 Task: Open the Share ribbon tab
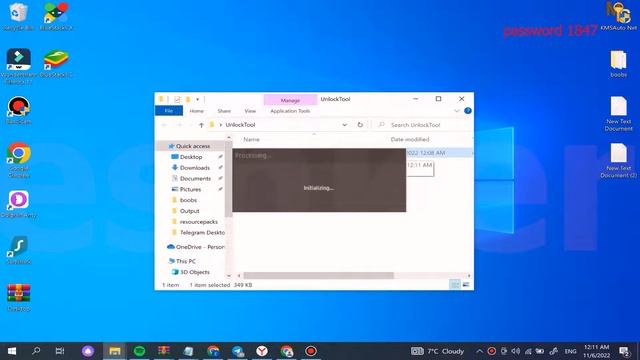click(224, 111)
